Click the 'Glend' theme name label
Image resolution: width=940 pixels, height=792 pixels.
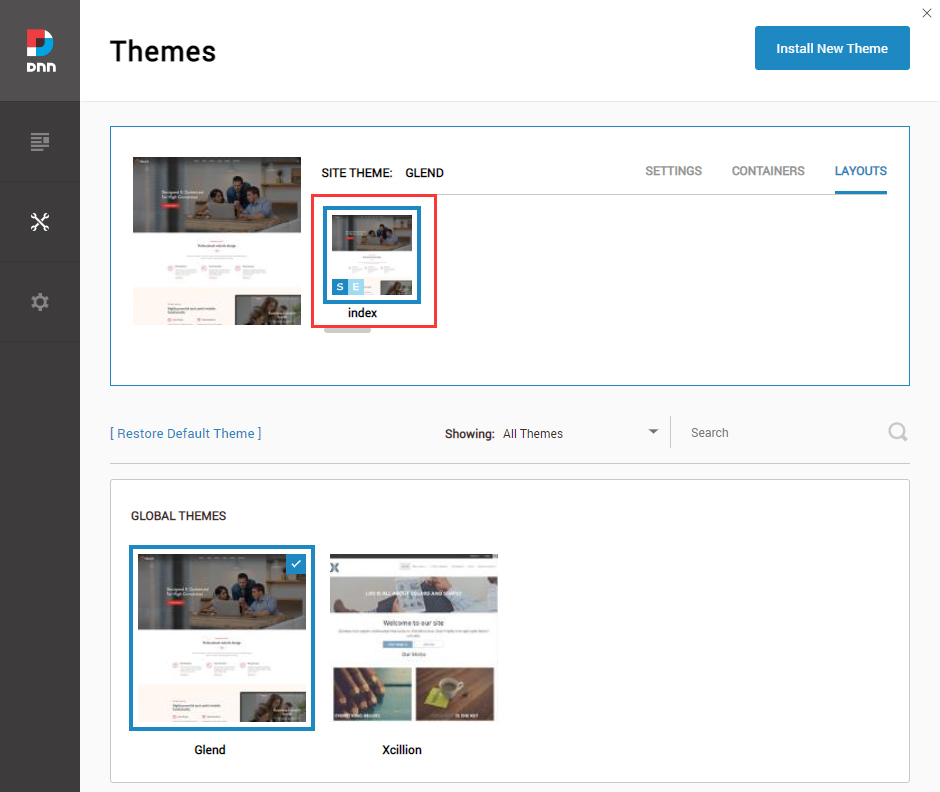point(210,749)
